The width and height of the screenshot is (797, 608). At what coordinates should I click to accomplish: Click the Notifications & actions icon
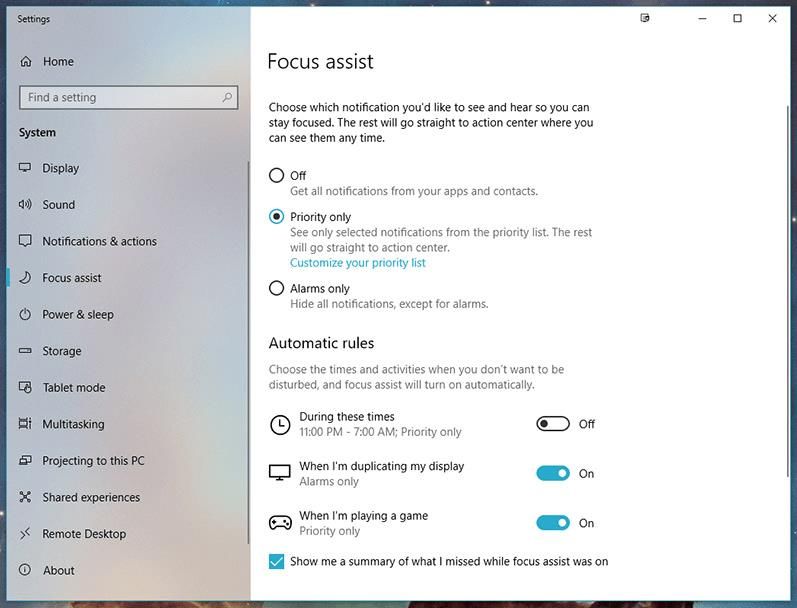point(25,240)
